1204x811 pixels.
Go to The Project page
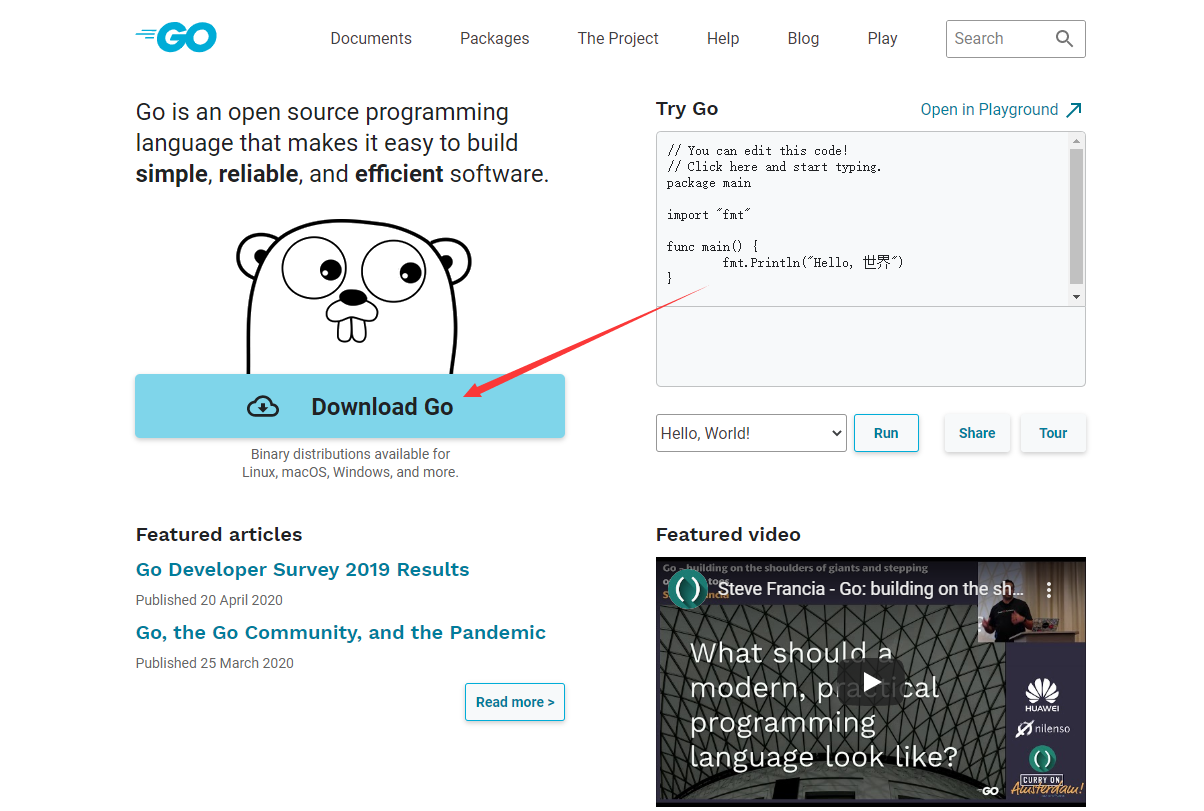tap(618, 39)
